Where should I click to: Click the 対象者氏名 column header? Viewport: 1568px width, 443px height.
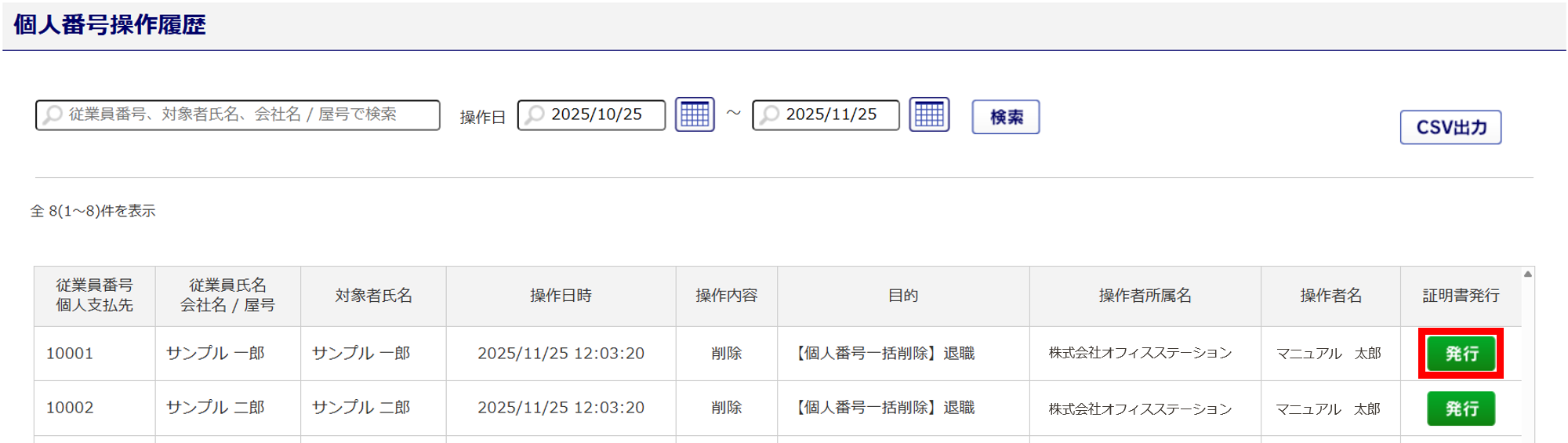(373, 296)
